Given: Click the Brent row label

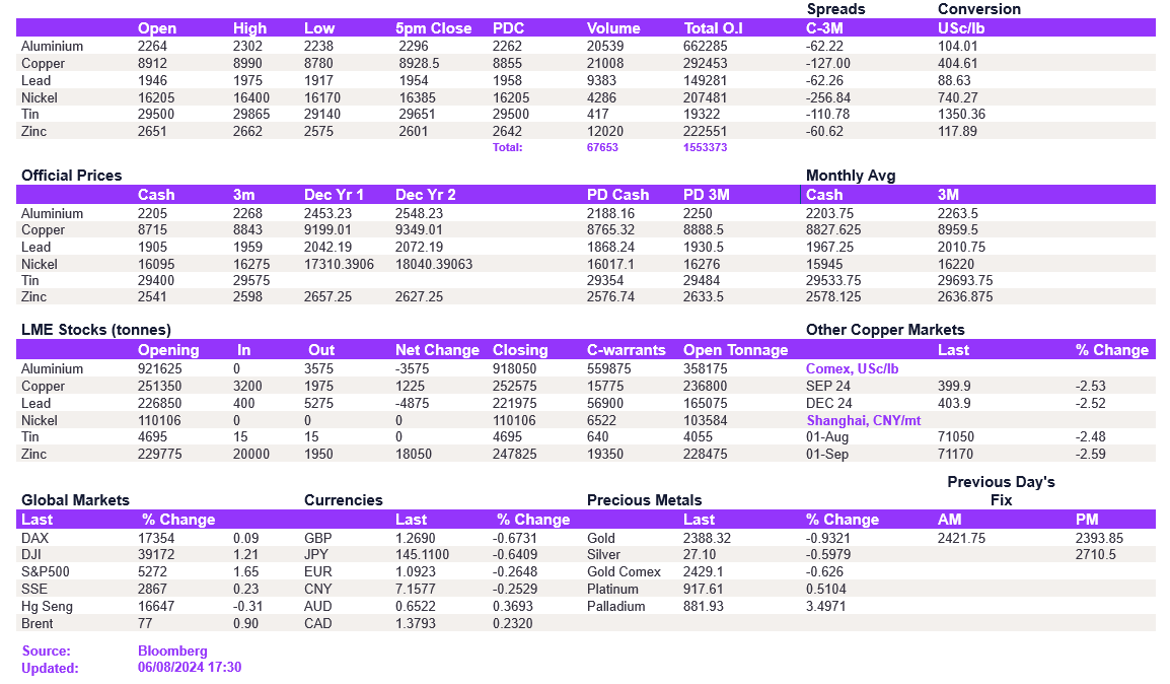Looking at the screenshot, I should click(x=37, y=624).
